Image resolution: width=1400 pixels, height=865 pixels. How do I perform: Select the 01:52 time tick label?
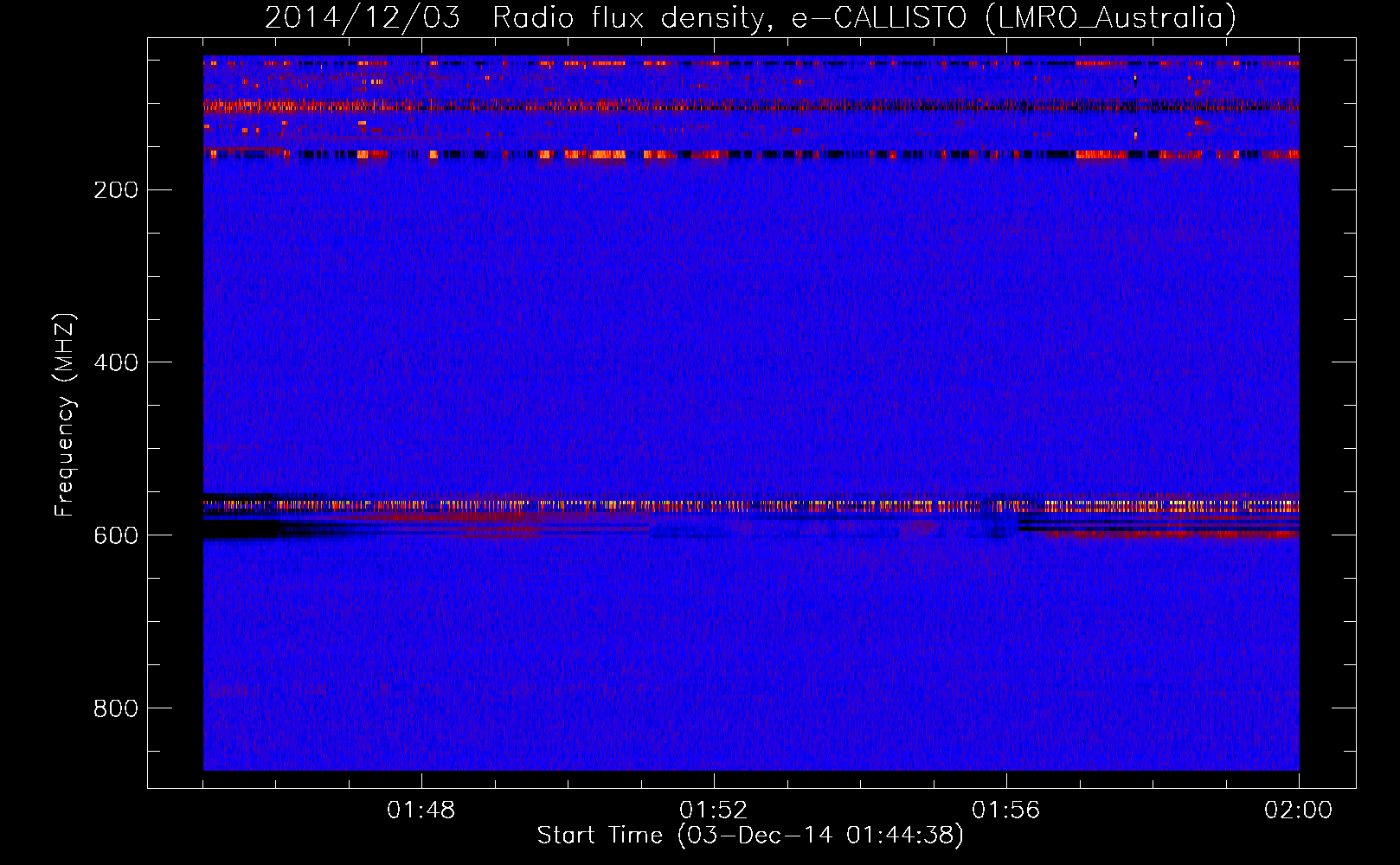tap(714, 811)
